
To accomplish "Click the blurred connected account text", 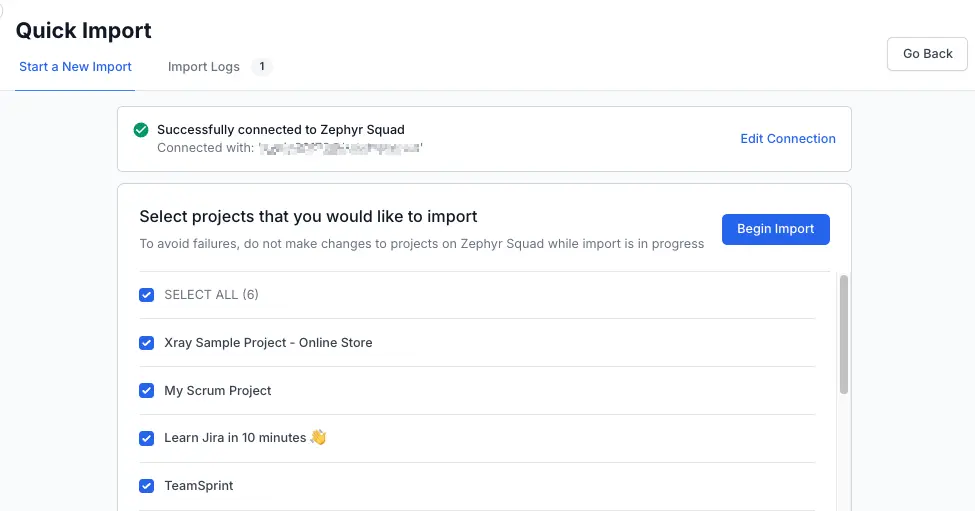I will [341, 148].
